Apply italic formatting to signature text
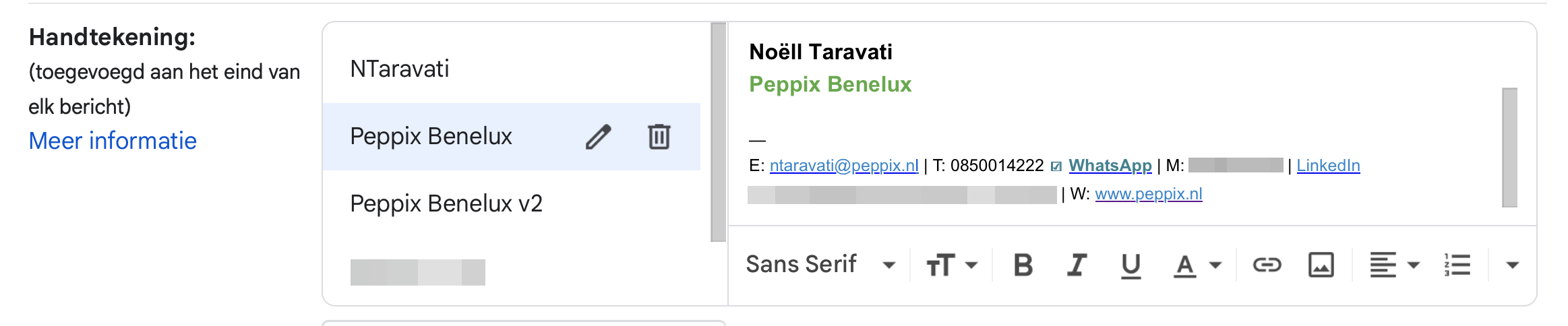The image size is (1568, 326). (1077, 265)
